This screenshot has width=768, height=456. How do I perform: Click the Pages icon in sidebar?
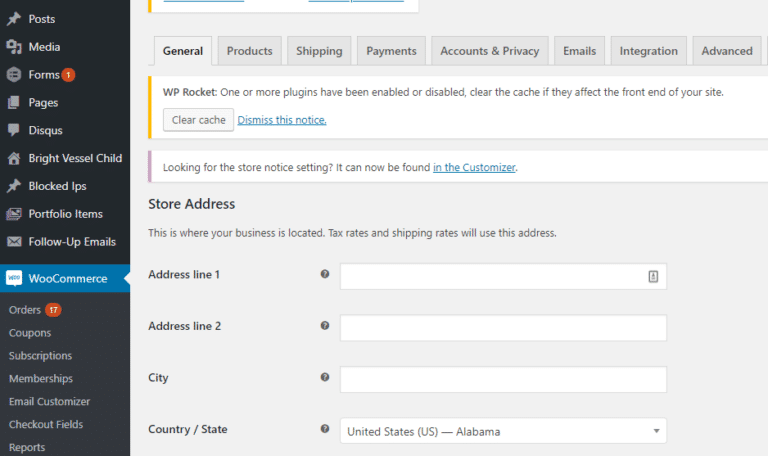click(x=14, y=102)
